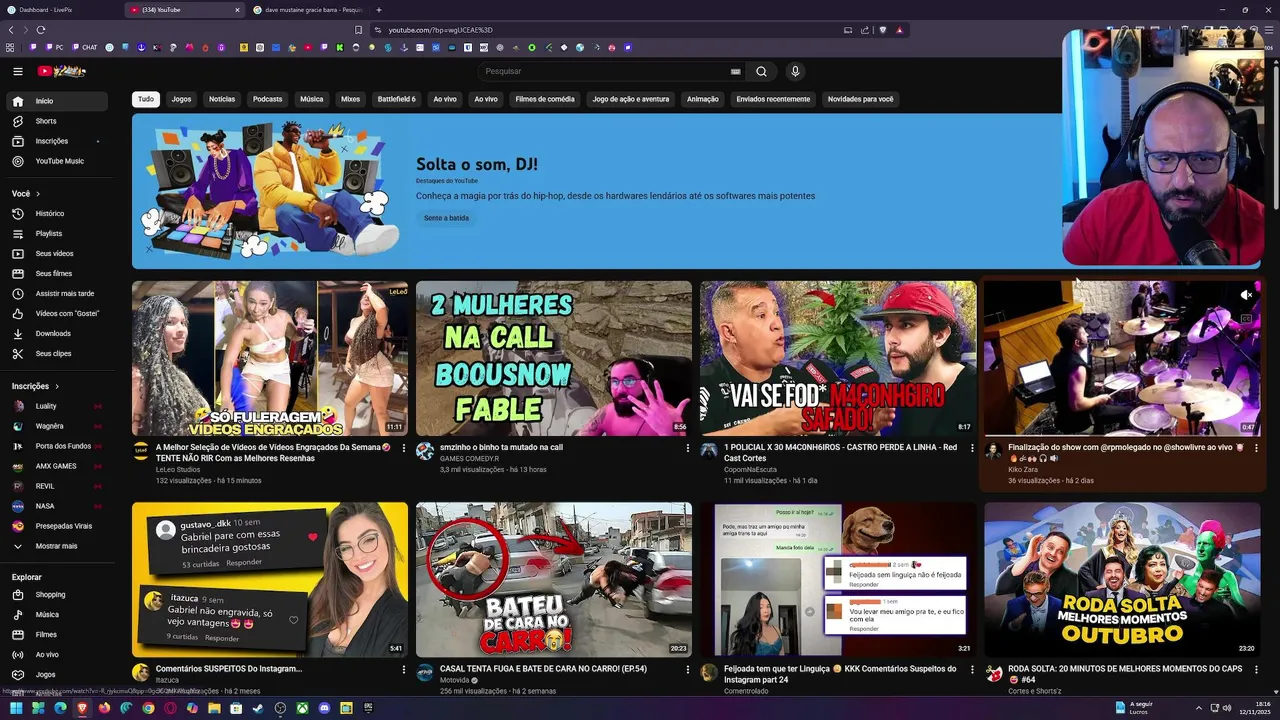1280x720 pixels.
Task: Open the Windows Start menu
Action: 16,708
